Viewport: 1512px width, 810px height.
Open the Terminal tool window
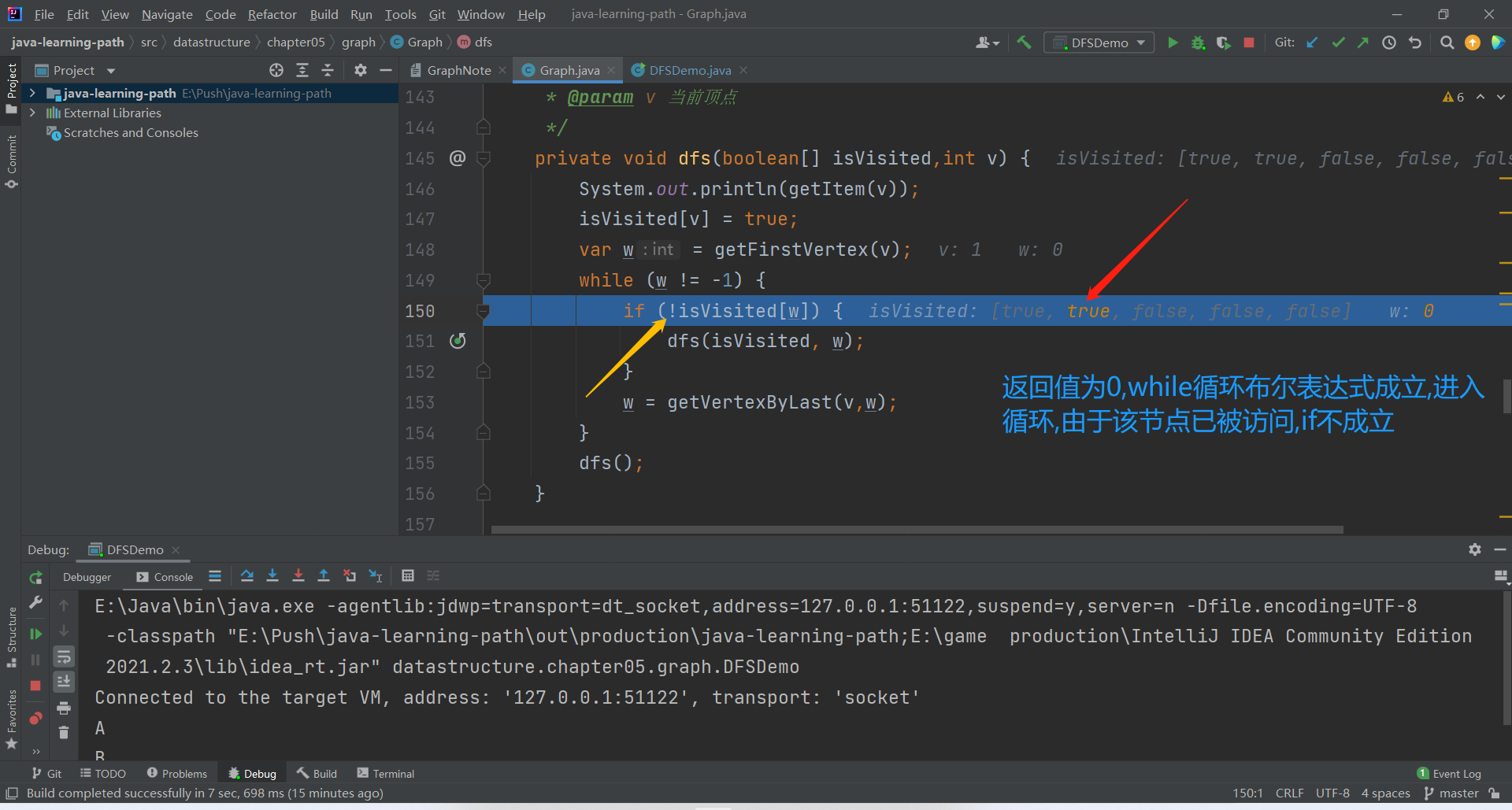[x=386, y=774]
